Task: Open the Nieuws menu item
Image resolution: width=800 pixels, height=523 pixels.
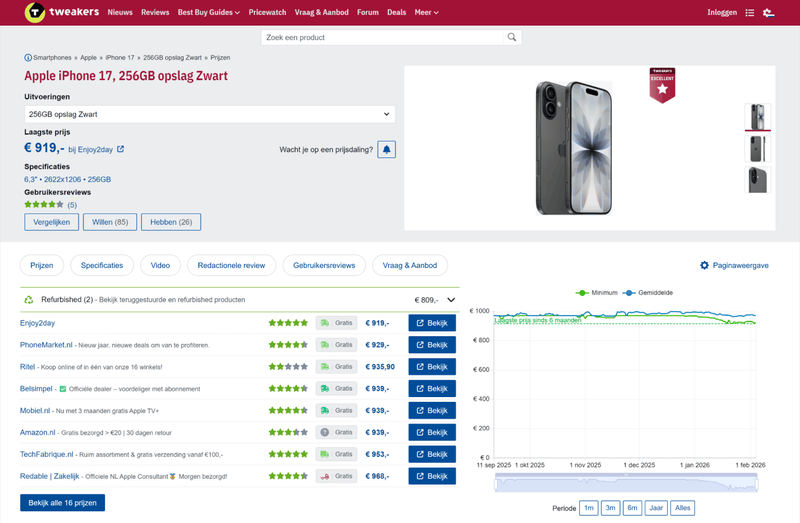Action: point(120,12)
